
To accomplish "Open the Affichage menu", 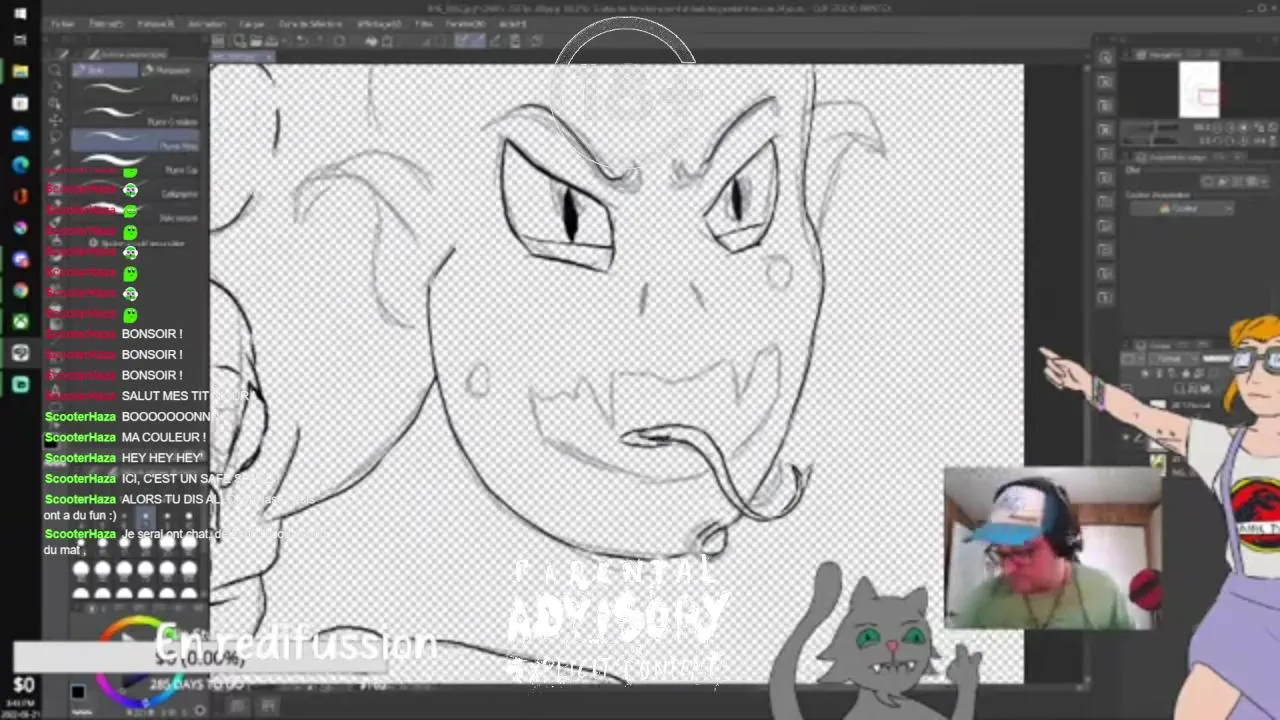I will point(379,23).
